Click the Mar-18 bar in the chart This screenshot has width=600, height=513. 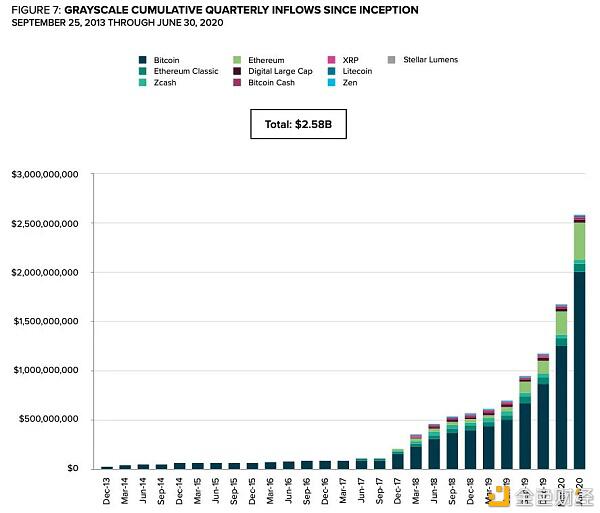point(416,452)
